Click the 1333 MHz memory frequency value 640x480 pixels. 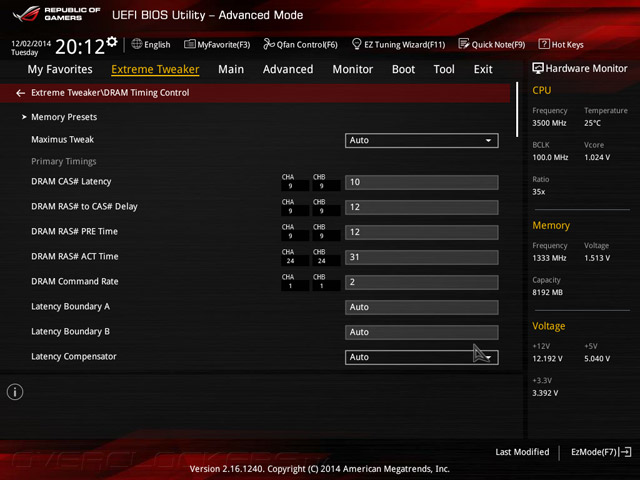pos(549,258)
